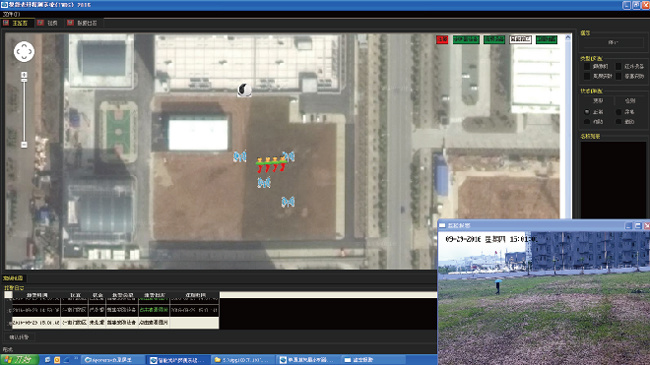Click the red button at map top
650x365 pixels.
click(442, 39)
